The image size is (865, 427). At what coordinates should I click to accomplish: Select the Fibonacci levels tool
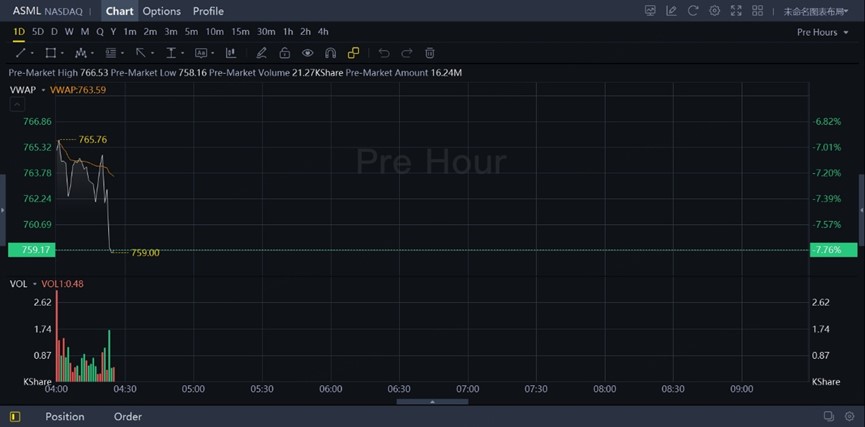[x=110, y=53]
